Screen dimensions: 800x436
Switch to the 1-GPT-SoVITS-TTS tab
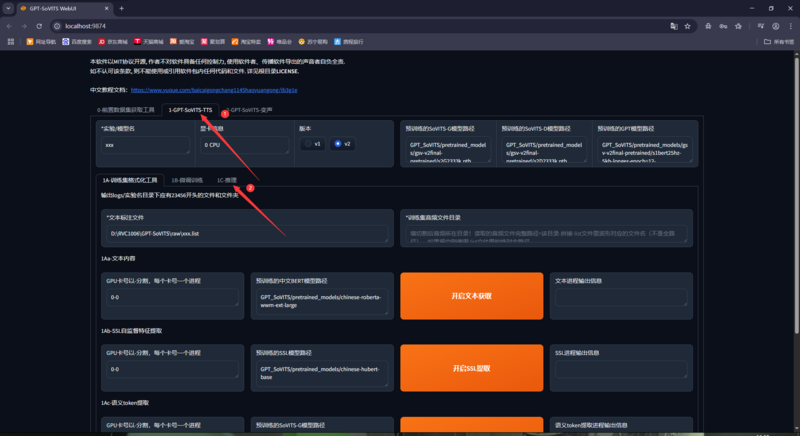(x=189, y=110)
